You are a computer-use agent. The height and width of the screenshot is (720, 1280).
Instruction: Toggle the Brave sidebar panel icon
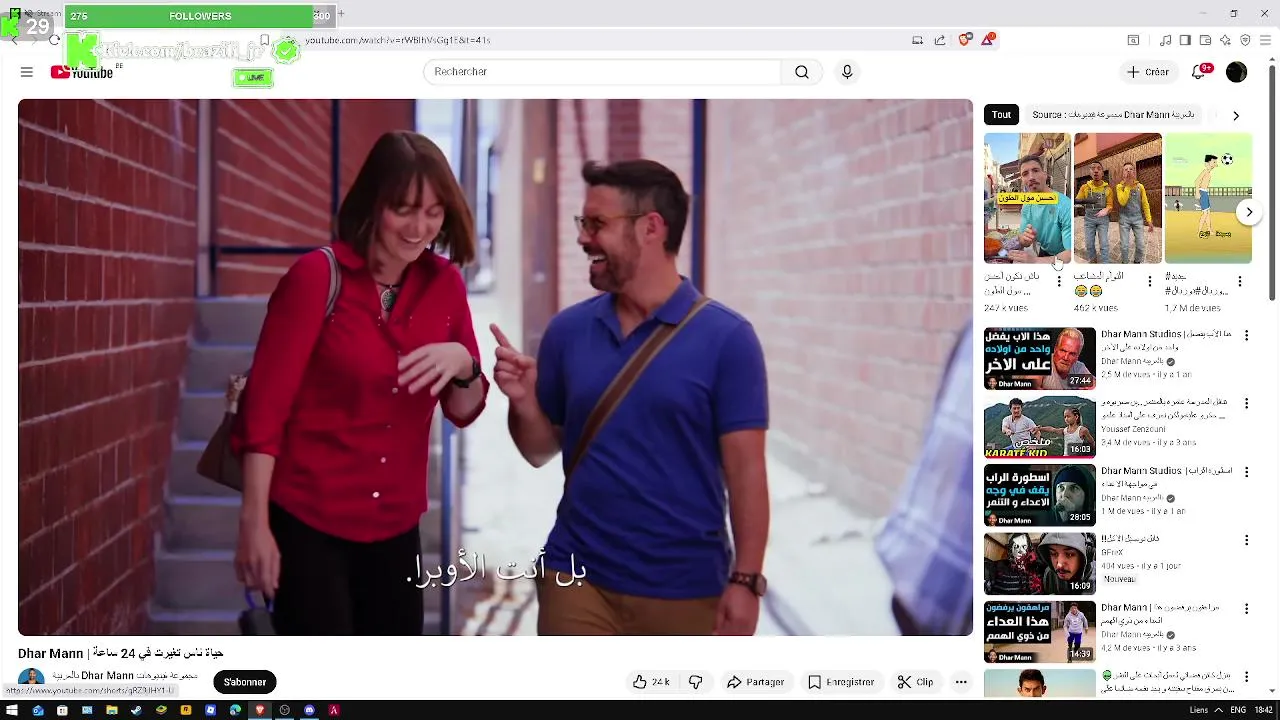1185,40
